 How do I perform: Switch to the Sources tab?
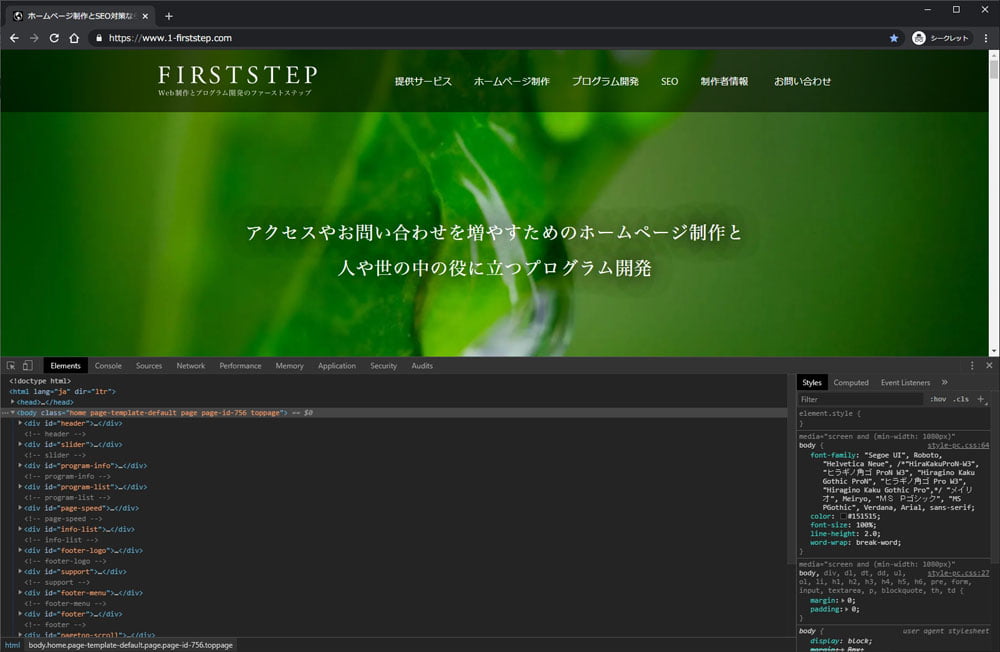149,366
